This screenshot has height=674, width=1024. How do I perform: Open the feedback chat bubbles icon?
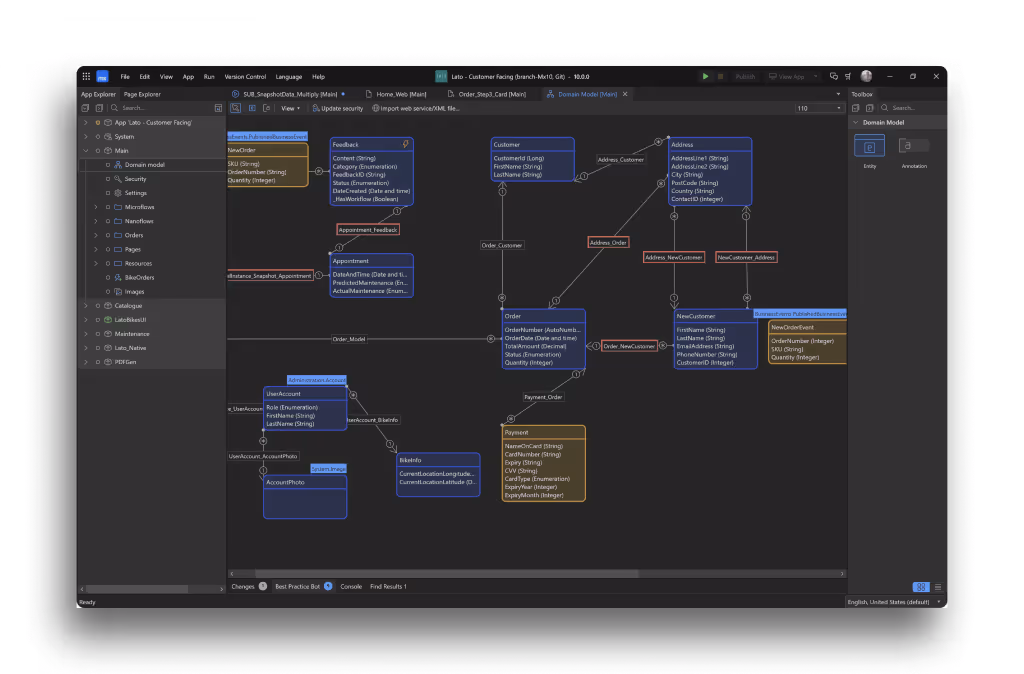coord(834,76)
